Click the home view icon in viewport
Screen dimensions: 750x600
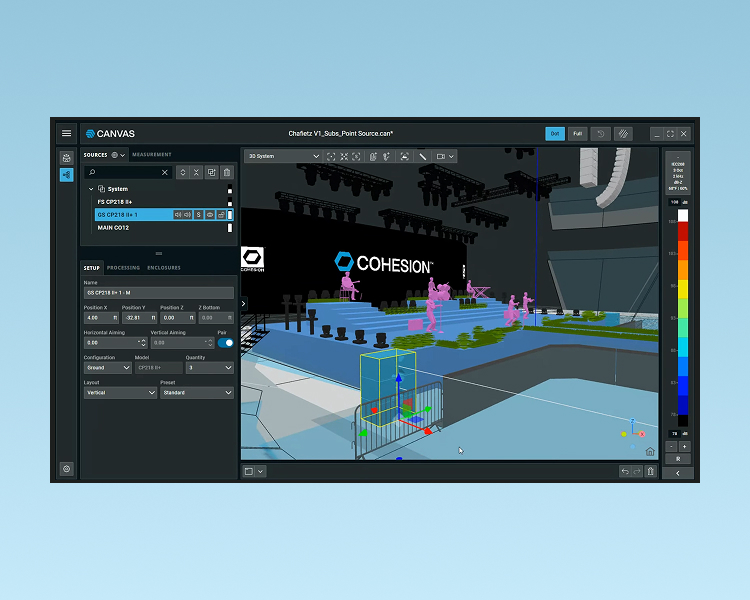pos(650,451)
